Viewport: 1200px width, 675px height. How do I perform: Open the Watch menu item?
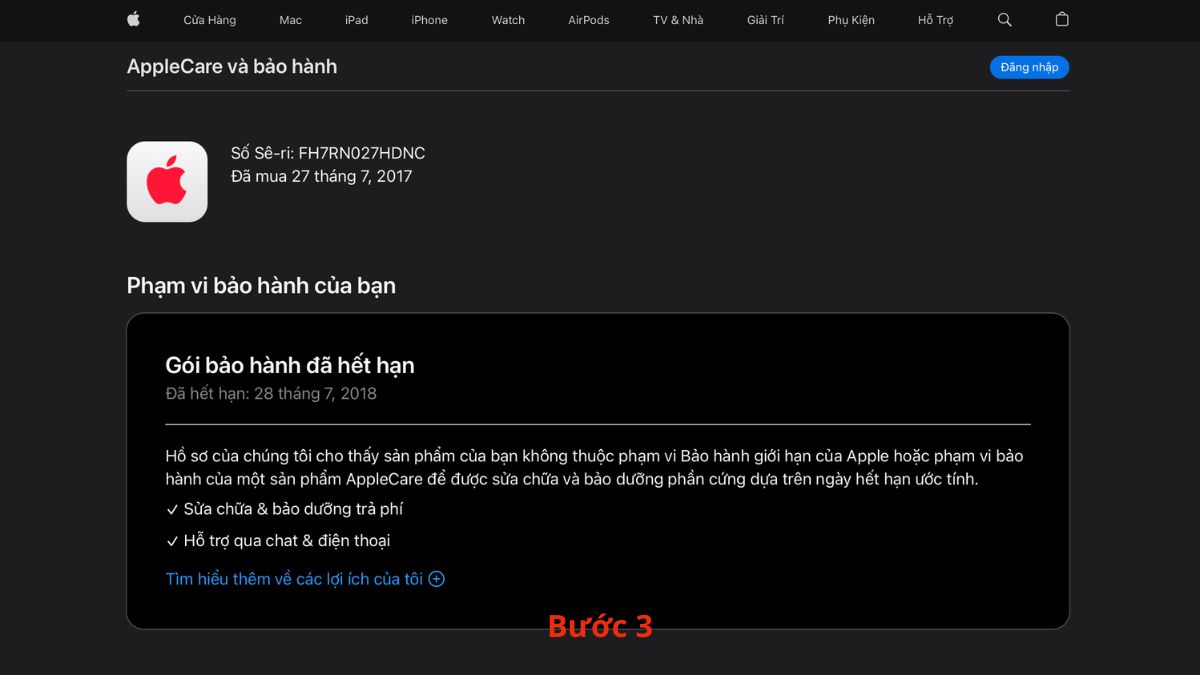click(507, 19)
